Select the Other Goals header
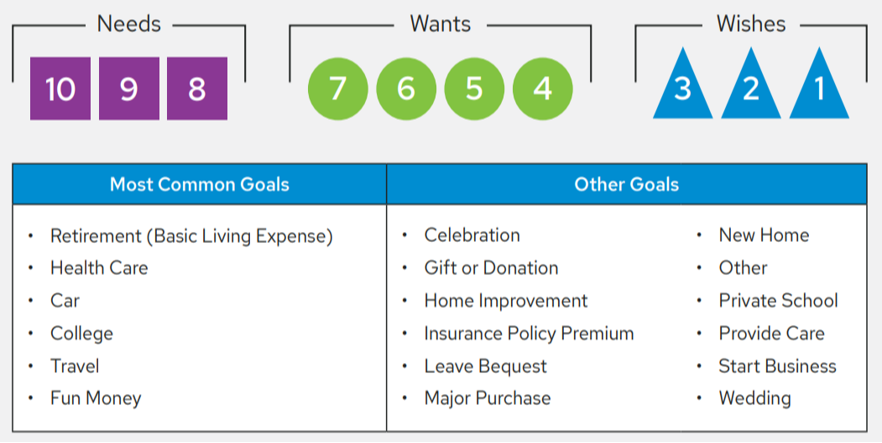This screenshot has width=882, height=443. tap(626, 184)
